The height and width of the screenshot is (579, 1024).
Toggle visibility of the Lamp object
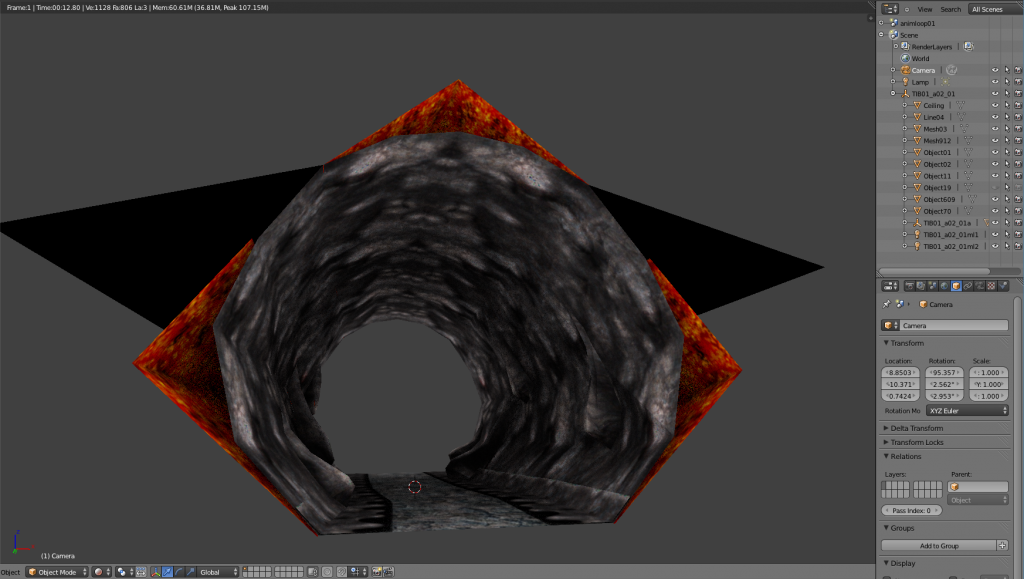995,82
